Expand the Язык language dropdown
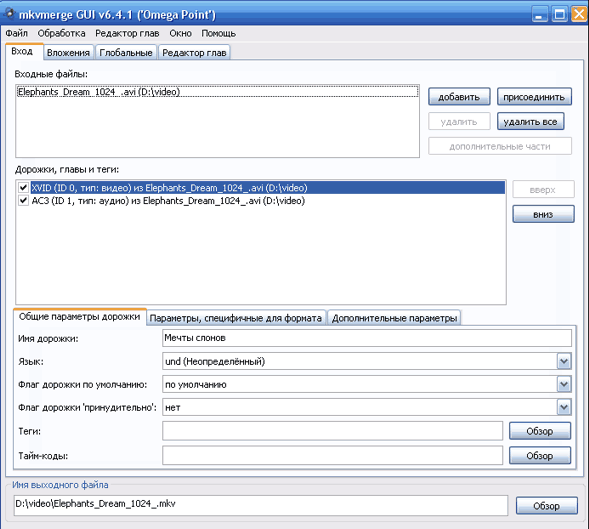Viewport: 589px width, 529px height. point(564,362)
